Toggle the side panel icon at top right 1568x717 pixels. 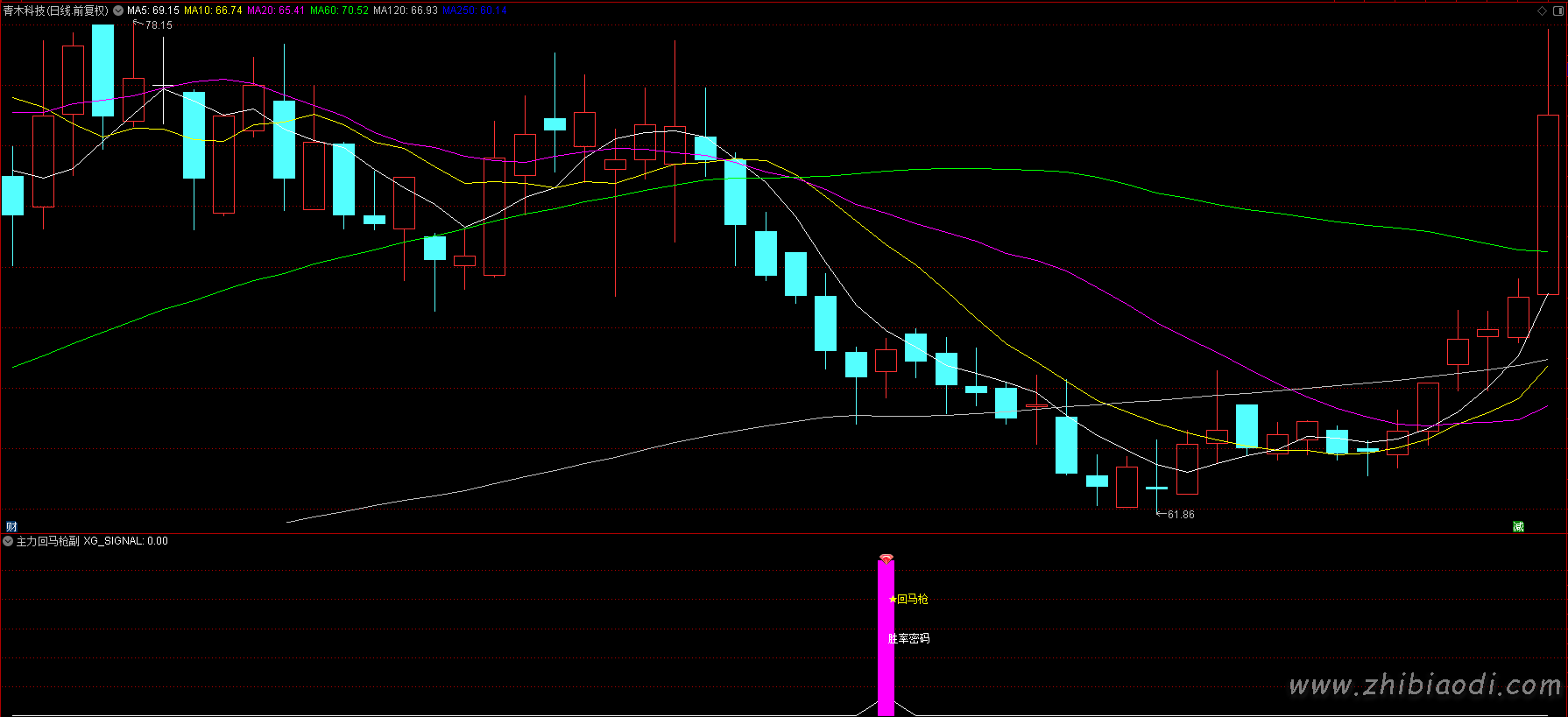[x=1557, y=11]
